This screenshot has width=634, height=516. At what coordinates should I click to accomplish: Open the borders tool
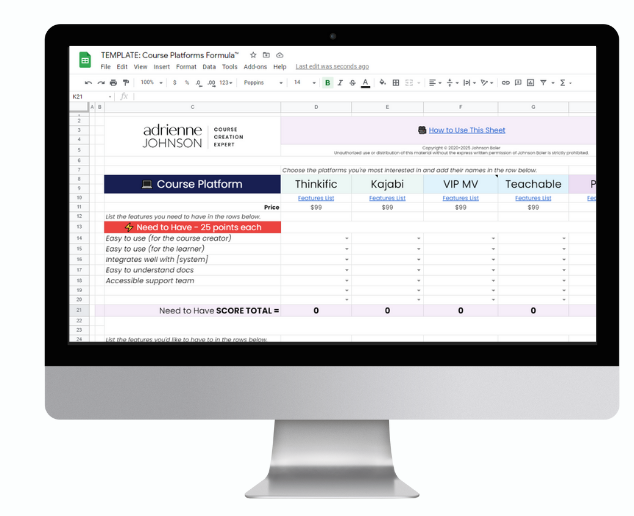click(396, 82)
